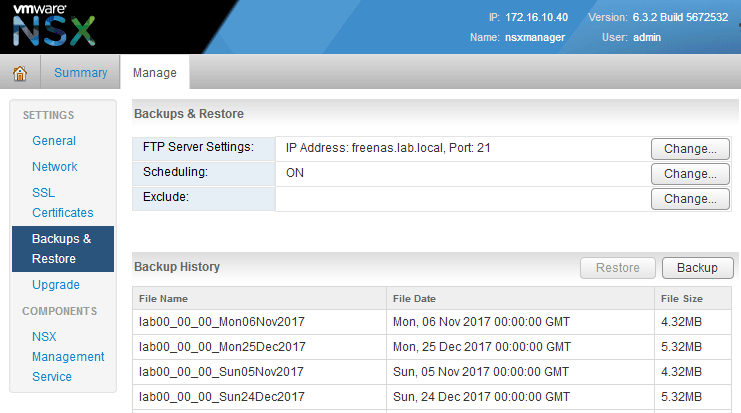Open the Upgrade page
Viewport: 741px width, 413px height.
click(56, 285)
